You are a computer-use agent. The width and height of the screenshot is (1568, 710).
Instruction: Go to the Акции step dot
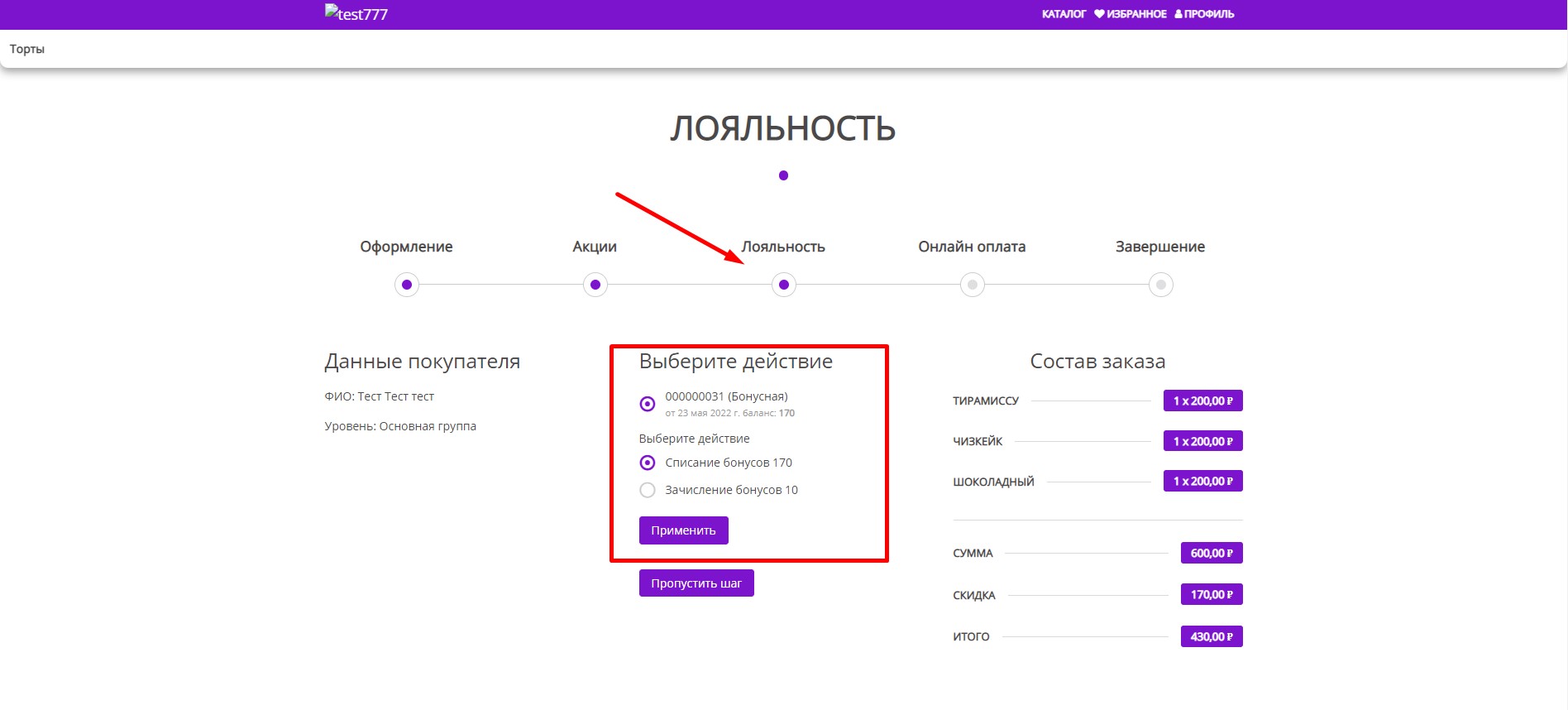pyautogui.click(x=595, y=285)
